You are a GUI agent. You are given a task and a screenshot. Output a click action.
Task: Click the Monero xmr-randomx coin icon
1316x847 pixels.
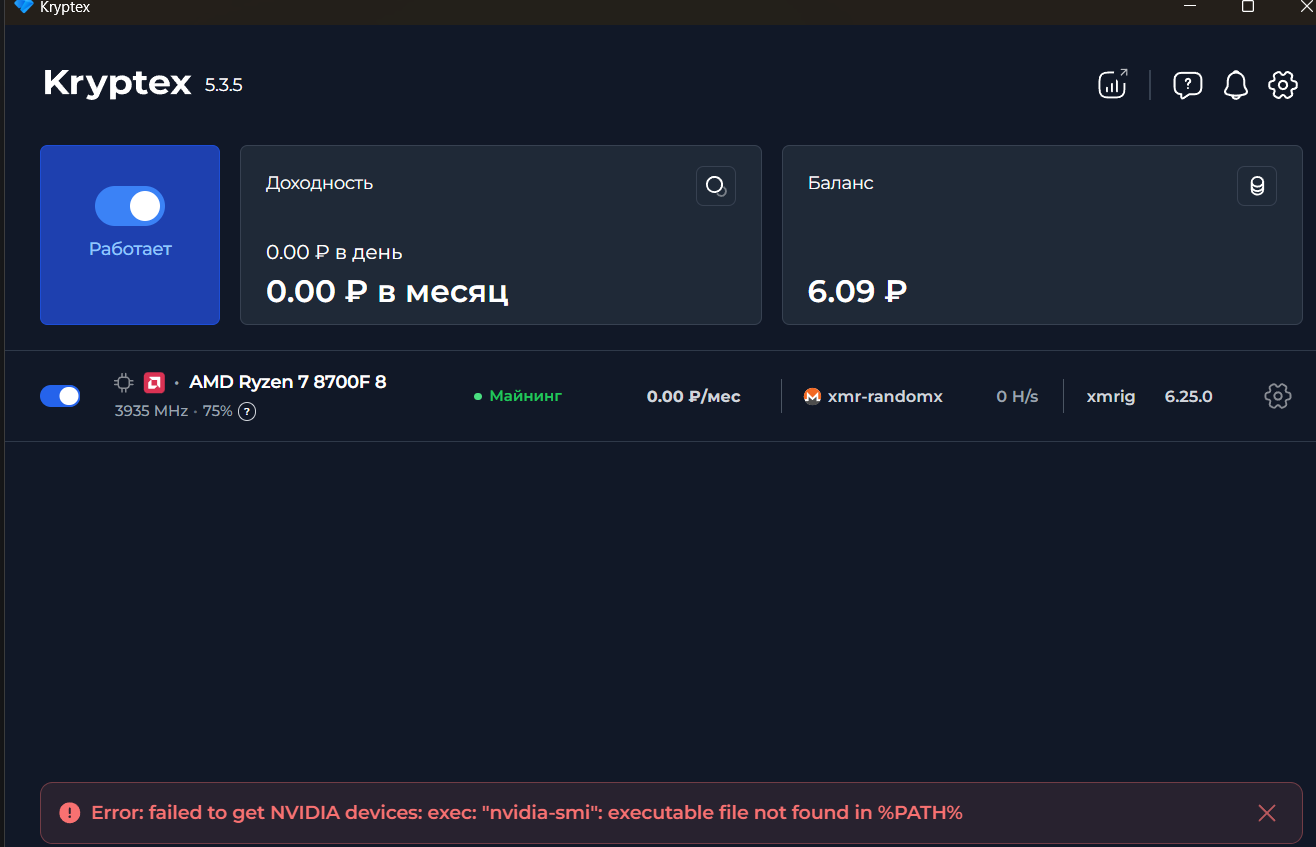[x=812, y=396]
